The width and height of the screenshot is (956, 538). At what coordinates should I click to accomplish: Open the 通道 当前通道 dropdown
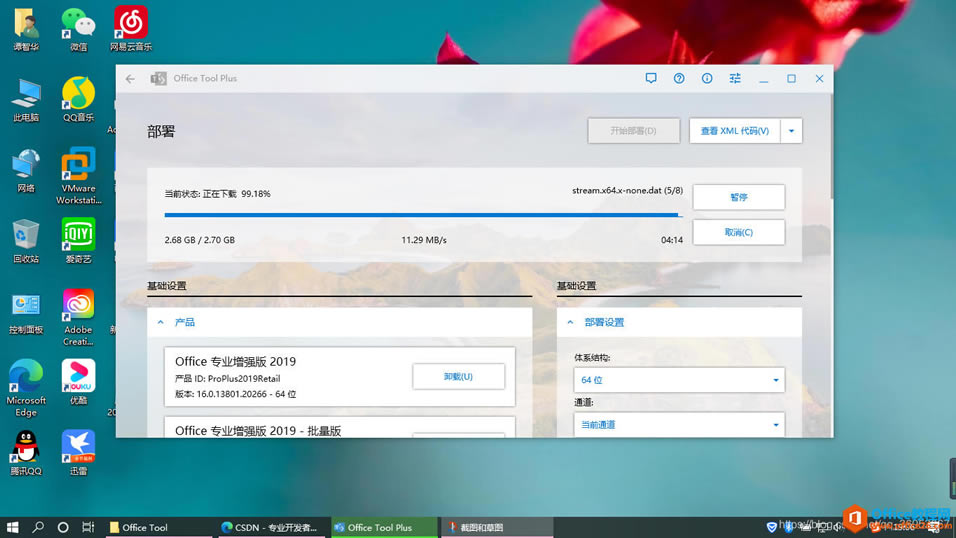pyautogui.click(x=679, y=425)
